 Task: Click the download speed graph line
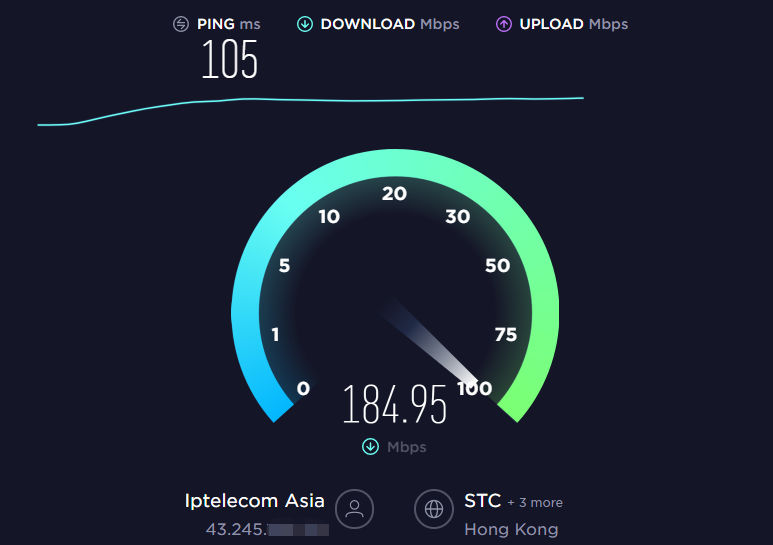(311, 106)
